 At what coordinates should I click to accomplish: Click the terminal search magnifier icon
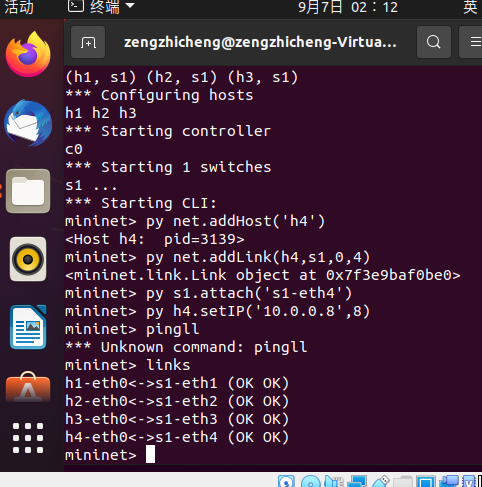pyautogui.click(x=434, y=42)
